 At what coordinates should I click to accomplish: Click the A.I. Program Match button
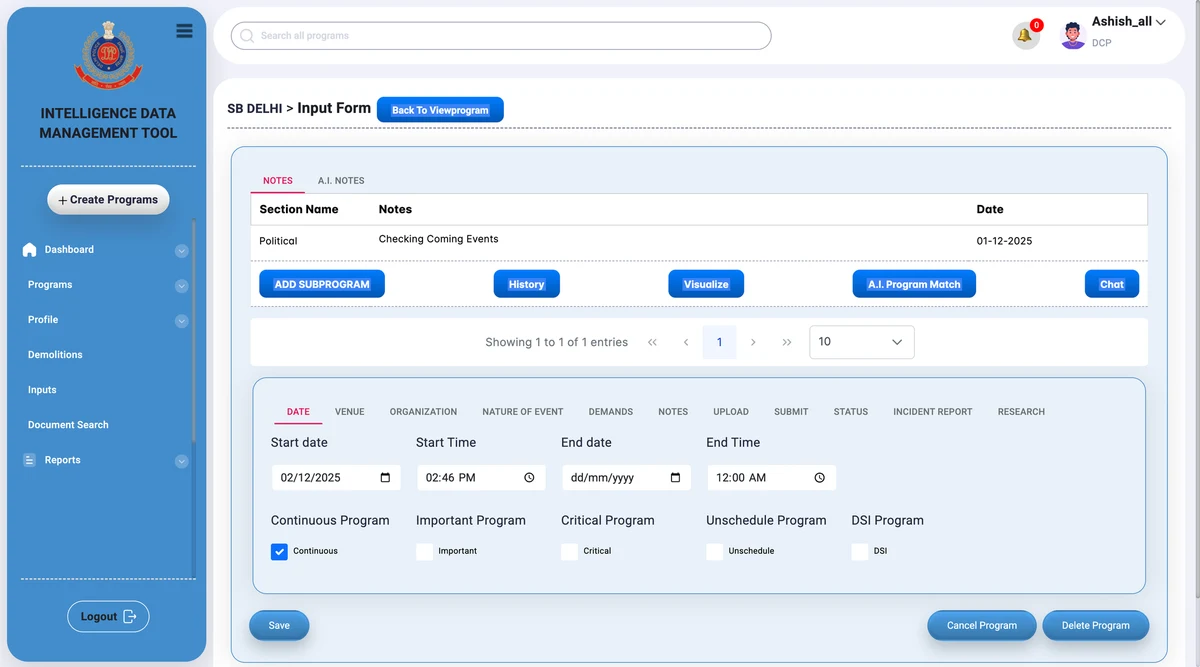point(914,284)
